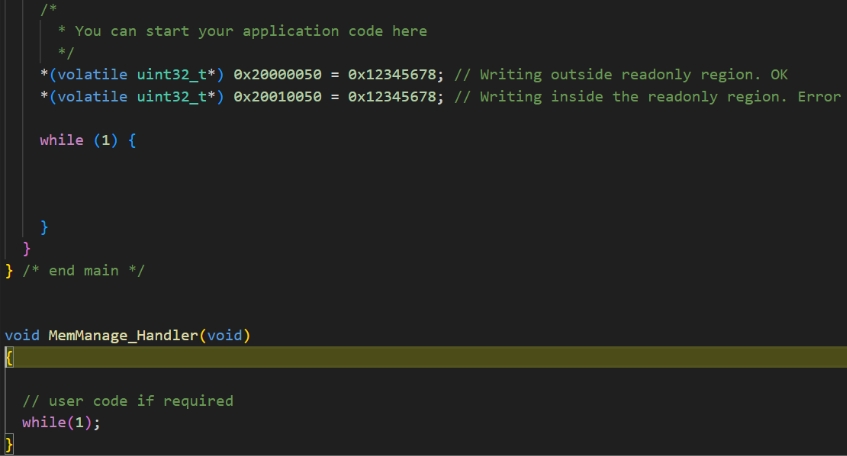Click the pink closing brace below the loop
The image size is (847, 456).
pyautogui.click(x=27, y=248)
